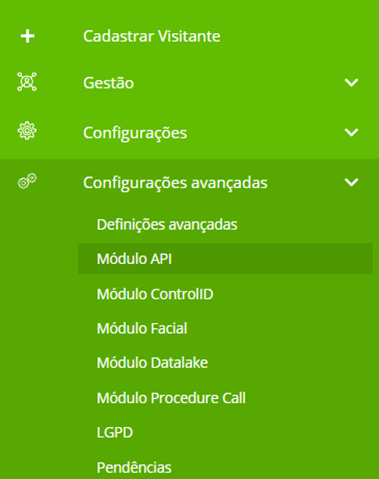Image resolution: width=379 pixels, height=479 pixels.
Task: Click the Configurações avançadas menu label
Action: [175, 183]
